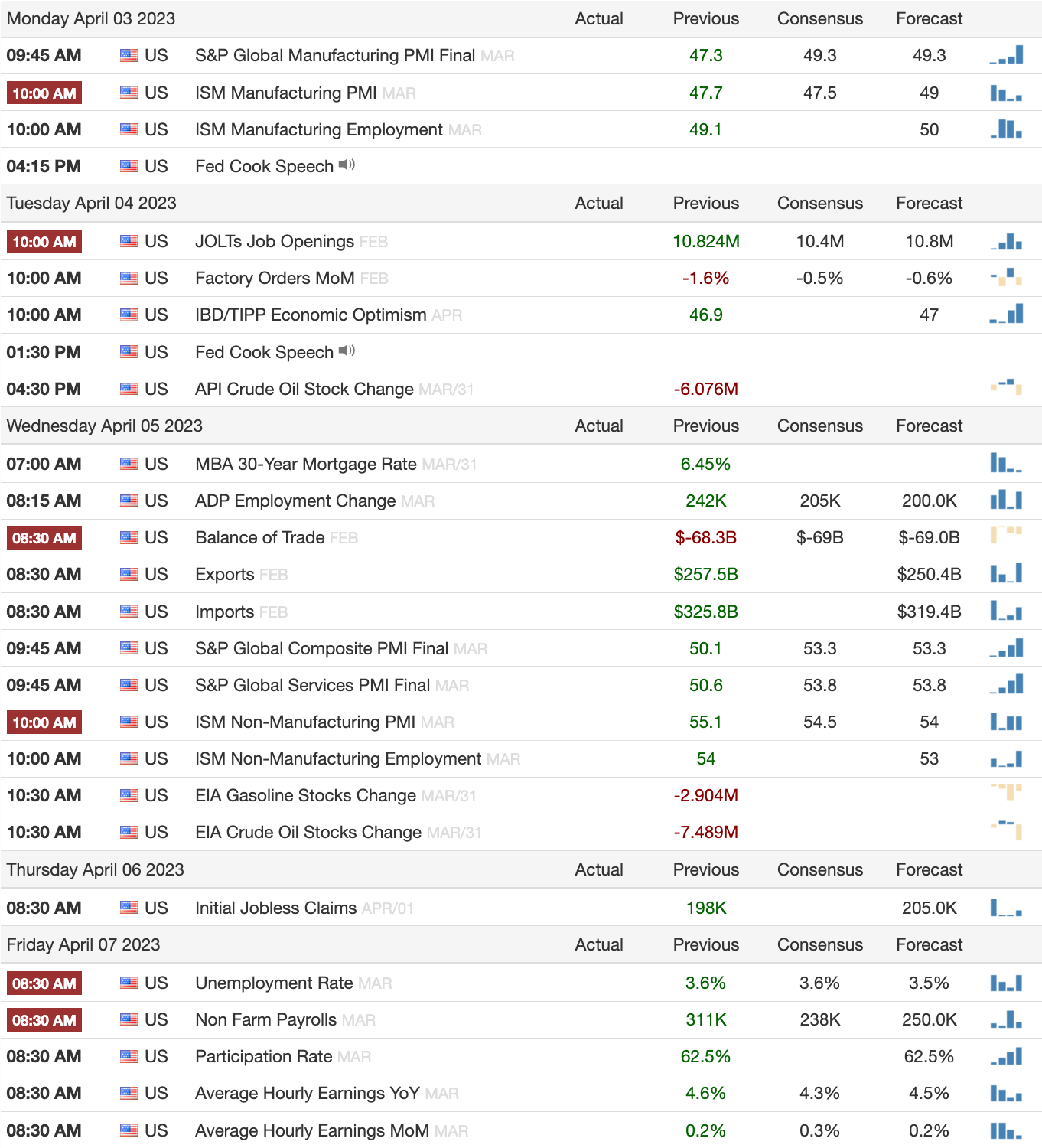The width and height of the screenshot is (1042, 1148).
Task: Select the Thursday April 06 2023 date header
Action: [96, 869]
